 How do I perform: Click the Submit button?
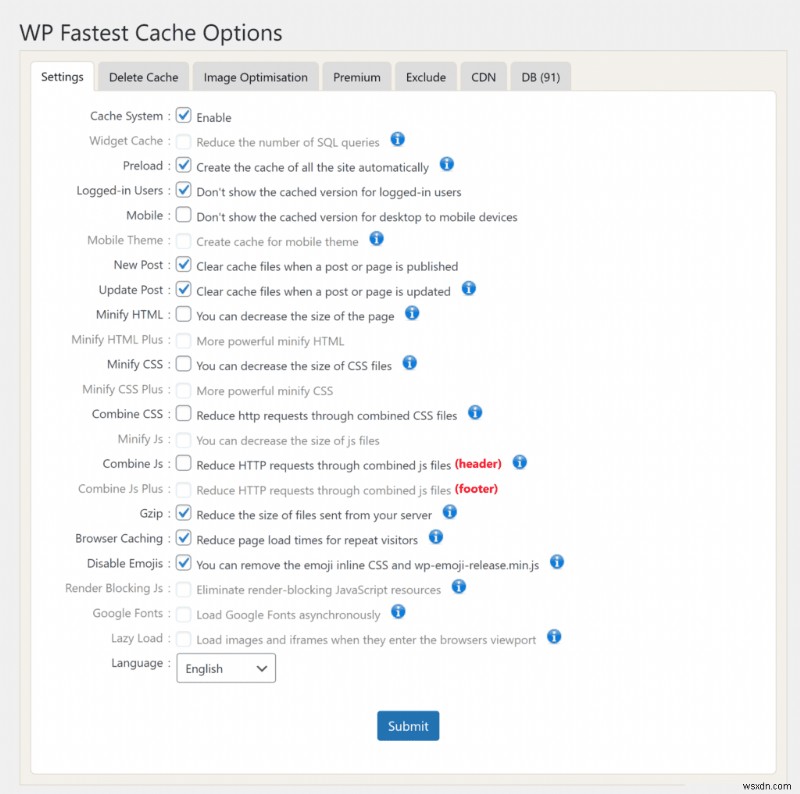click(x=408, y=726)
